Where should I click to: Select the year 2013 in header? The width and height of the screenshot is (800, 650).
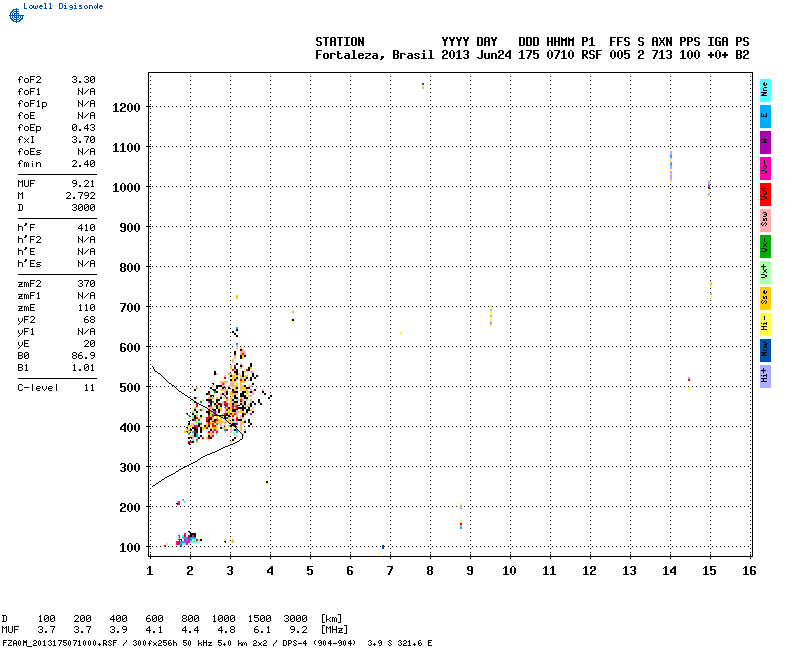click(x=455, y=55)
